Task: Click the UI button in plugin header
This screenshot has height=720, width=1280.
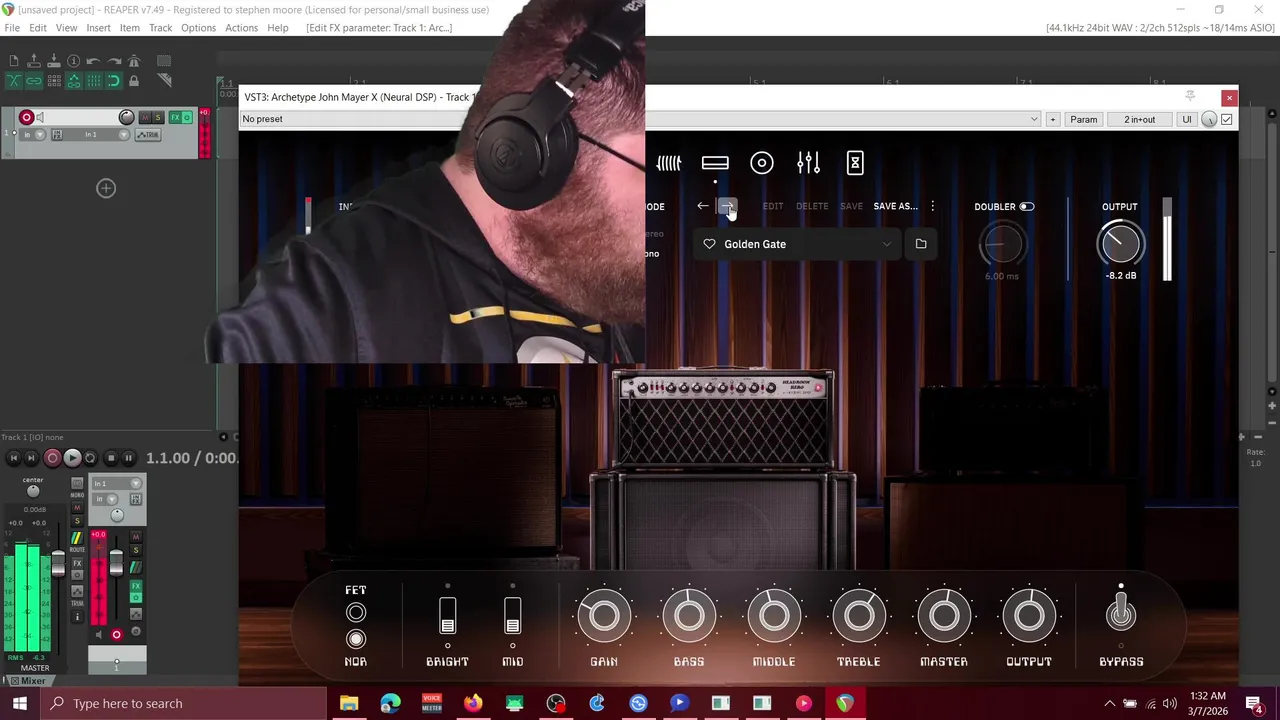Action: click(1187, 119)
